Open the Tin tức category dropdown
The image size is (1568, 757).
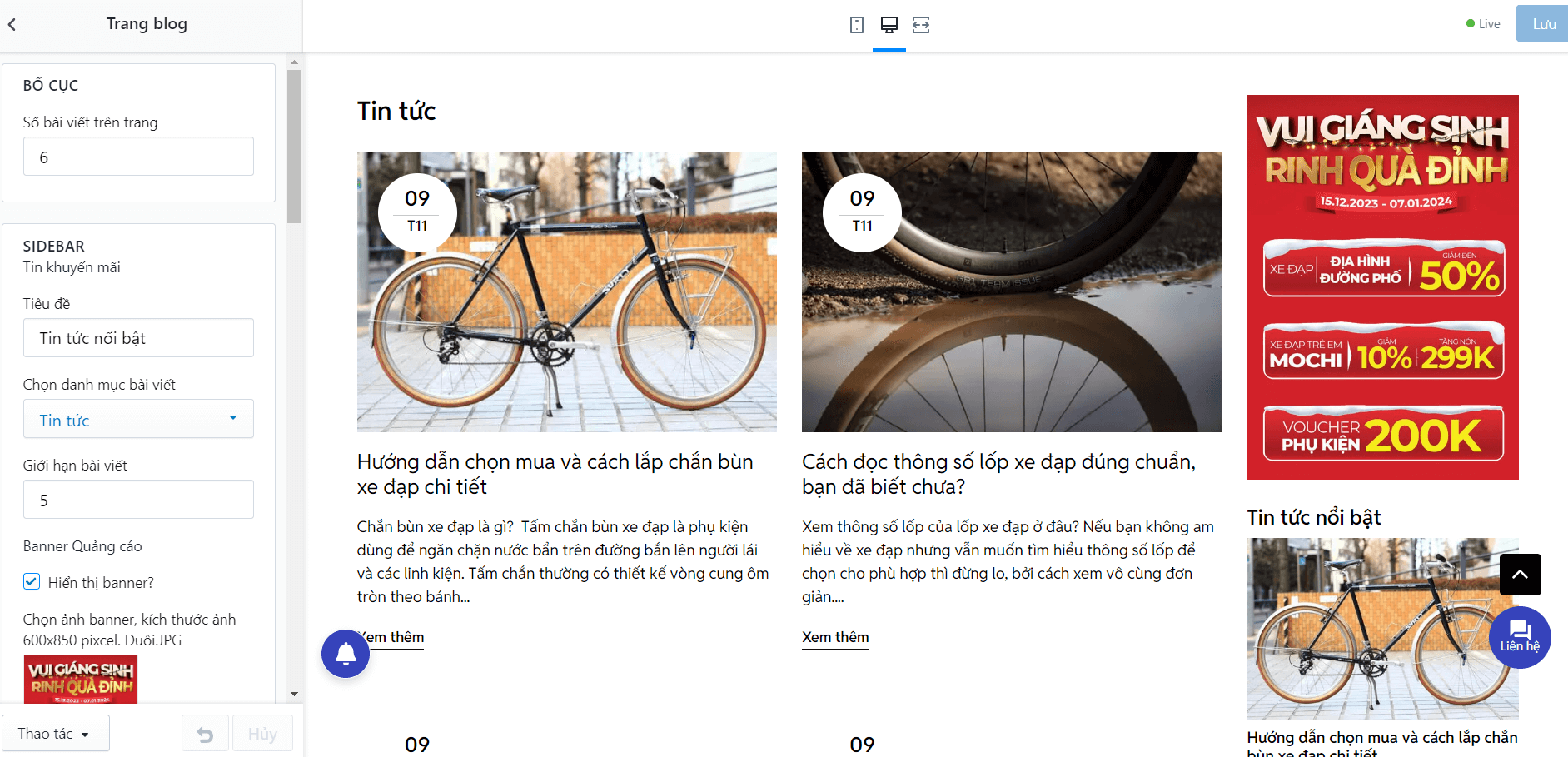(138, 419)
